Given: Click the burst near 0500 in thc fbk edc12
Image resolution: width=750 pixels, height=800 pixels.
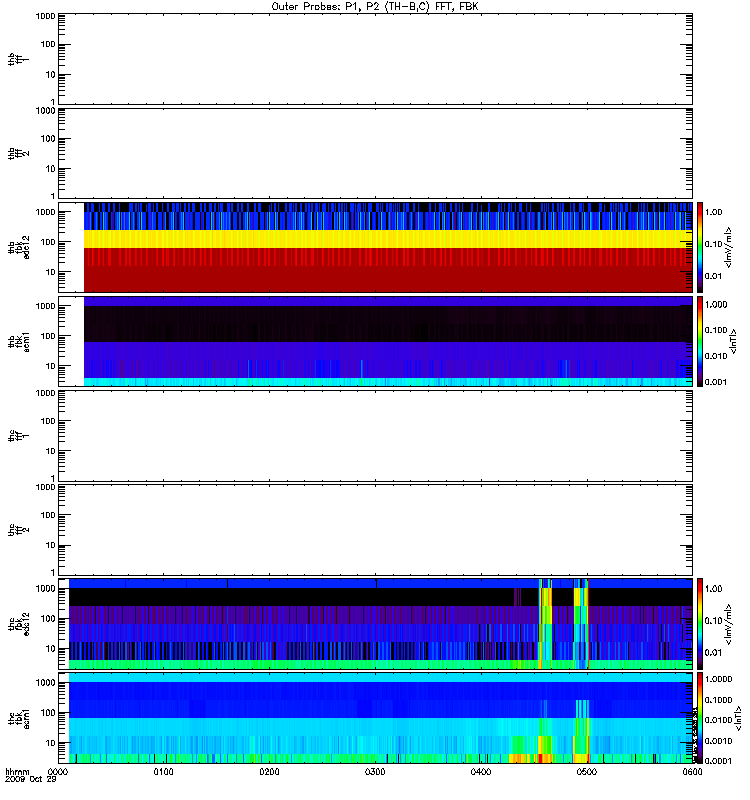Looking at the screenshot, I should coord(581,623).
